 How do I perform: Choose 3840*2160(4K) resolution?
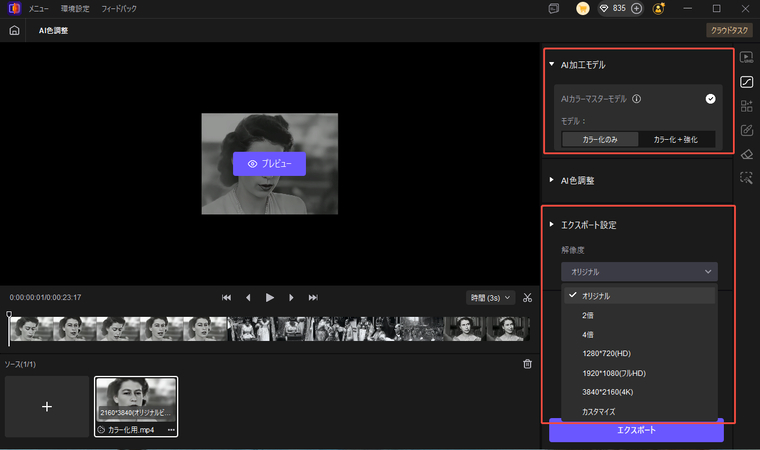(x=639, y=392)
